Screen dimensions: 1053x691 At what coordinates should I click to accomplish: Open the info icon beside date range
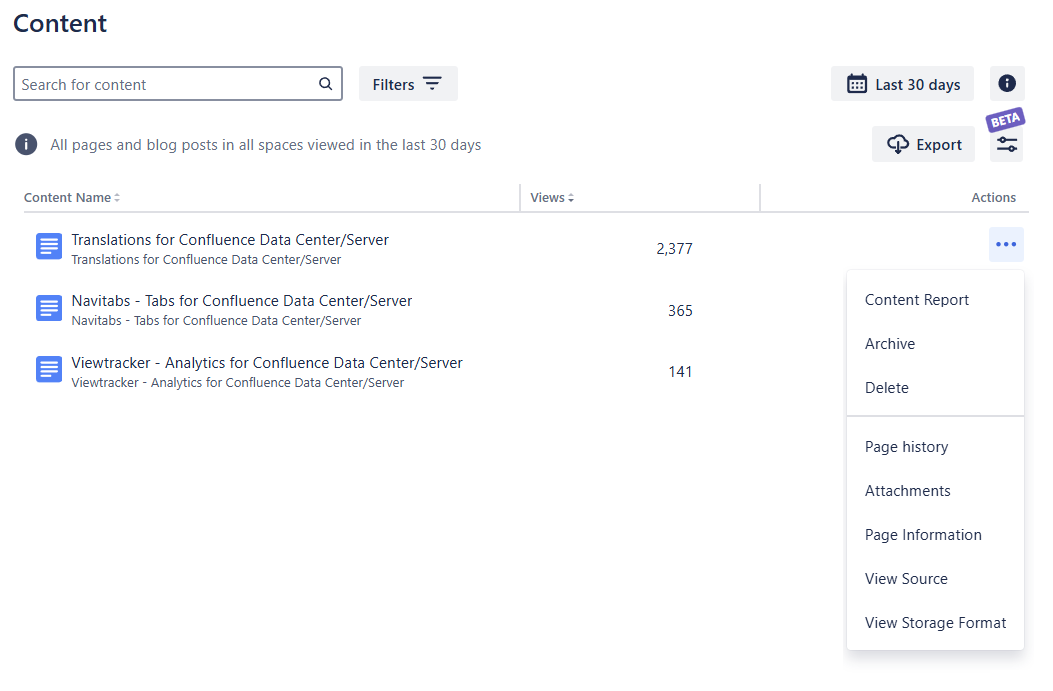[1007, 84]
